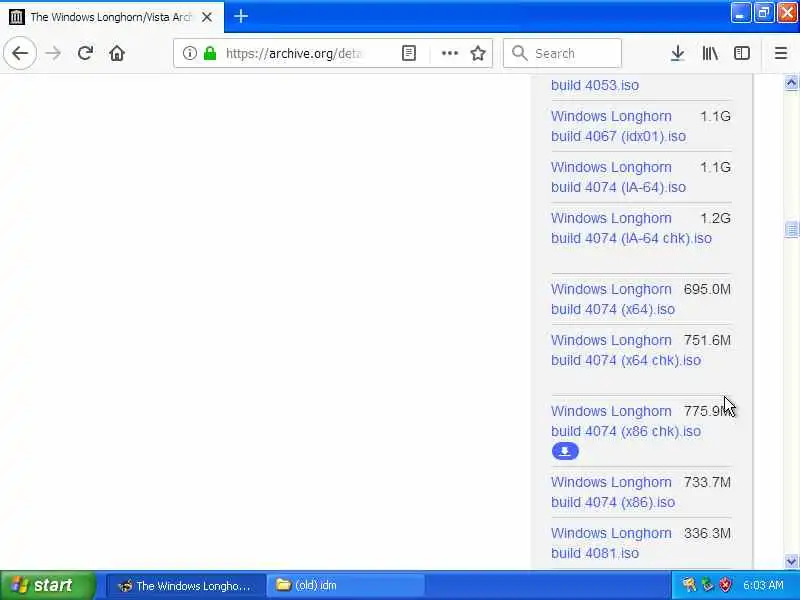
Task: Go back to the previous page
Action: (x=20, y=53)
